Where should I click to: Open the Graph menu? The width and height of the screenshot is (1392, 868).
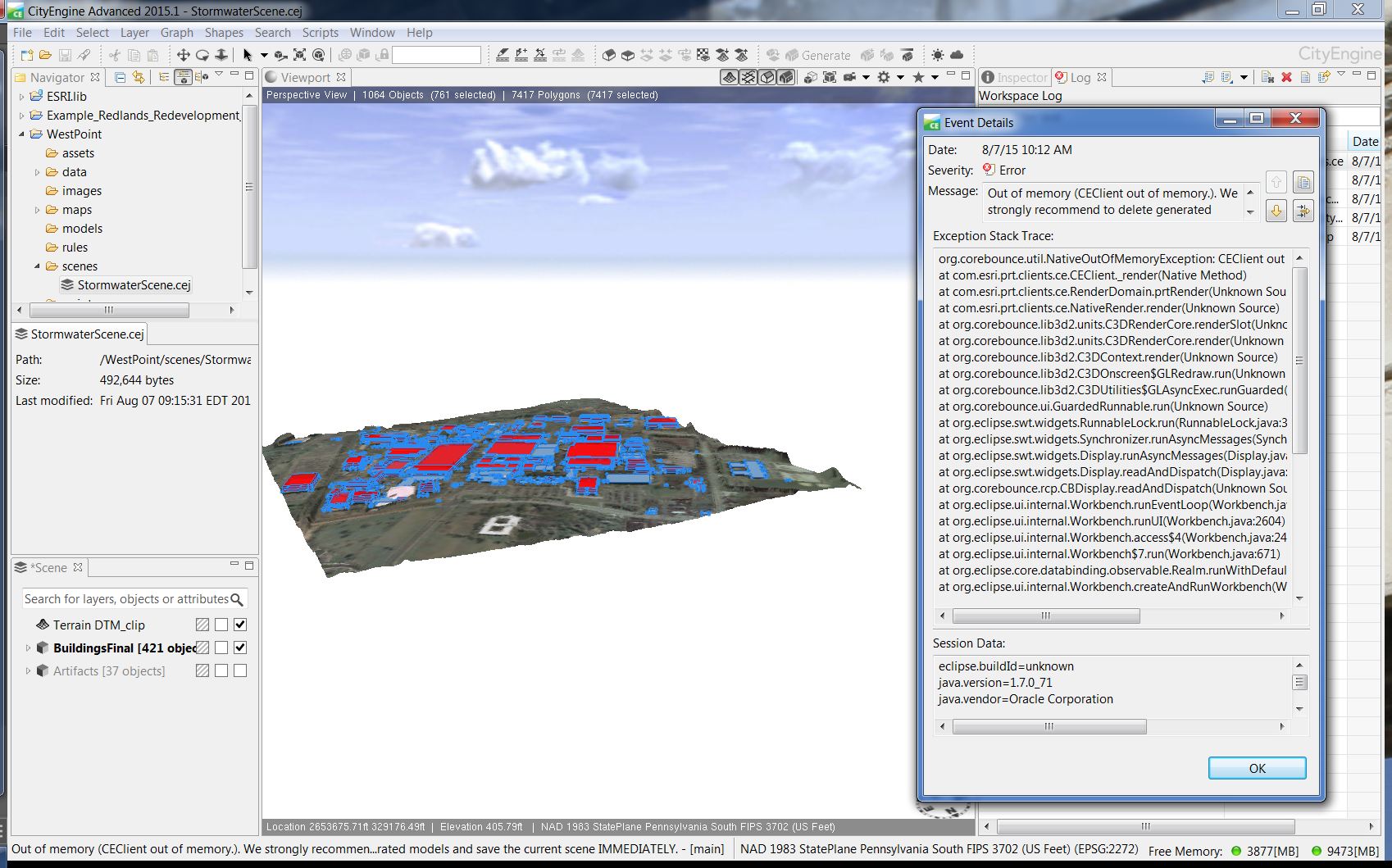point(177,33)
